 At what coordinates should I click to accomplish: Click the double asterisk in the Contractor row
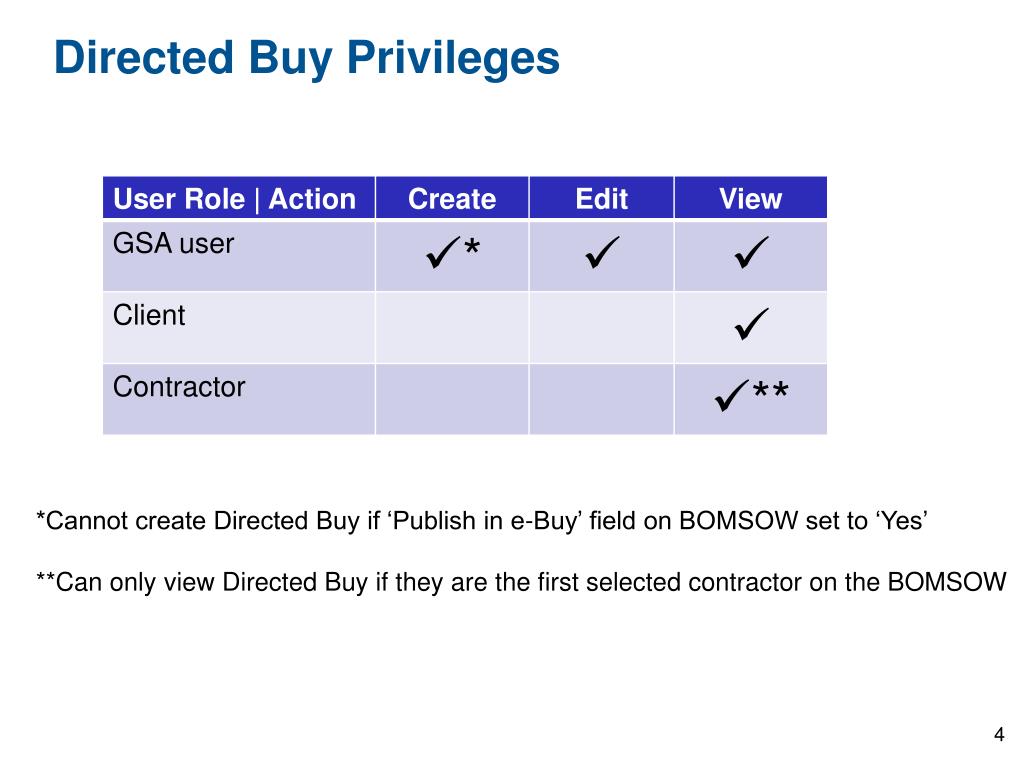point(771,391)
